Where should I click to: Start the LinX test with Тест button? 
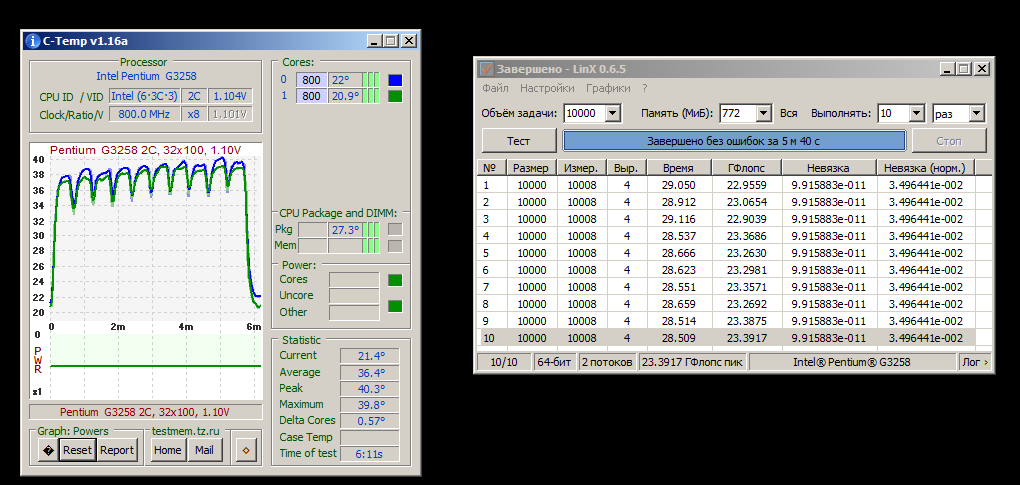518,140
